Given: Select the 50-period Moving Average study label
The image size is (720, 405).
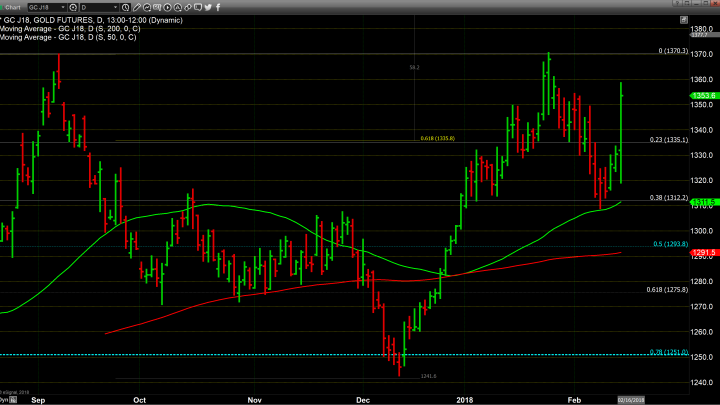Looking at the screenshot, I should point(70,37).
